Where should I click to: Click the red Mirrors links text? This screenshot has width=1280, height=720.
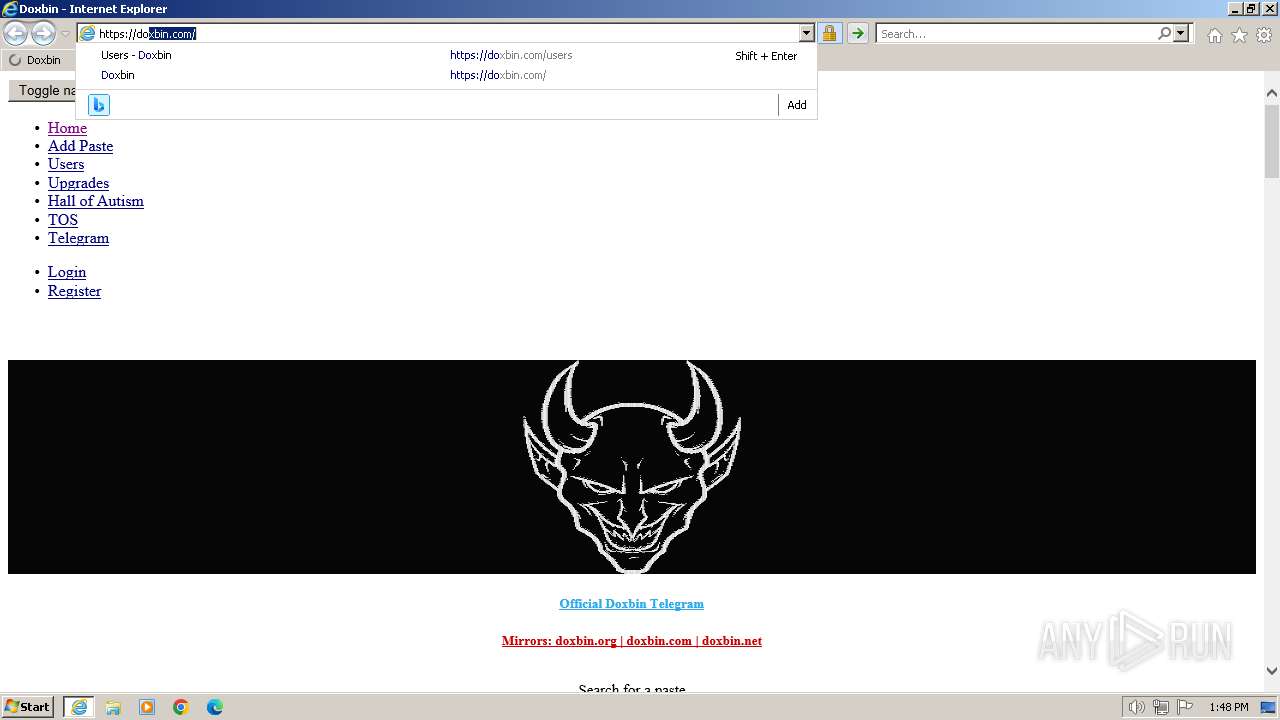pyautogui.click(x=632, y=641)
